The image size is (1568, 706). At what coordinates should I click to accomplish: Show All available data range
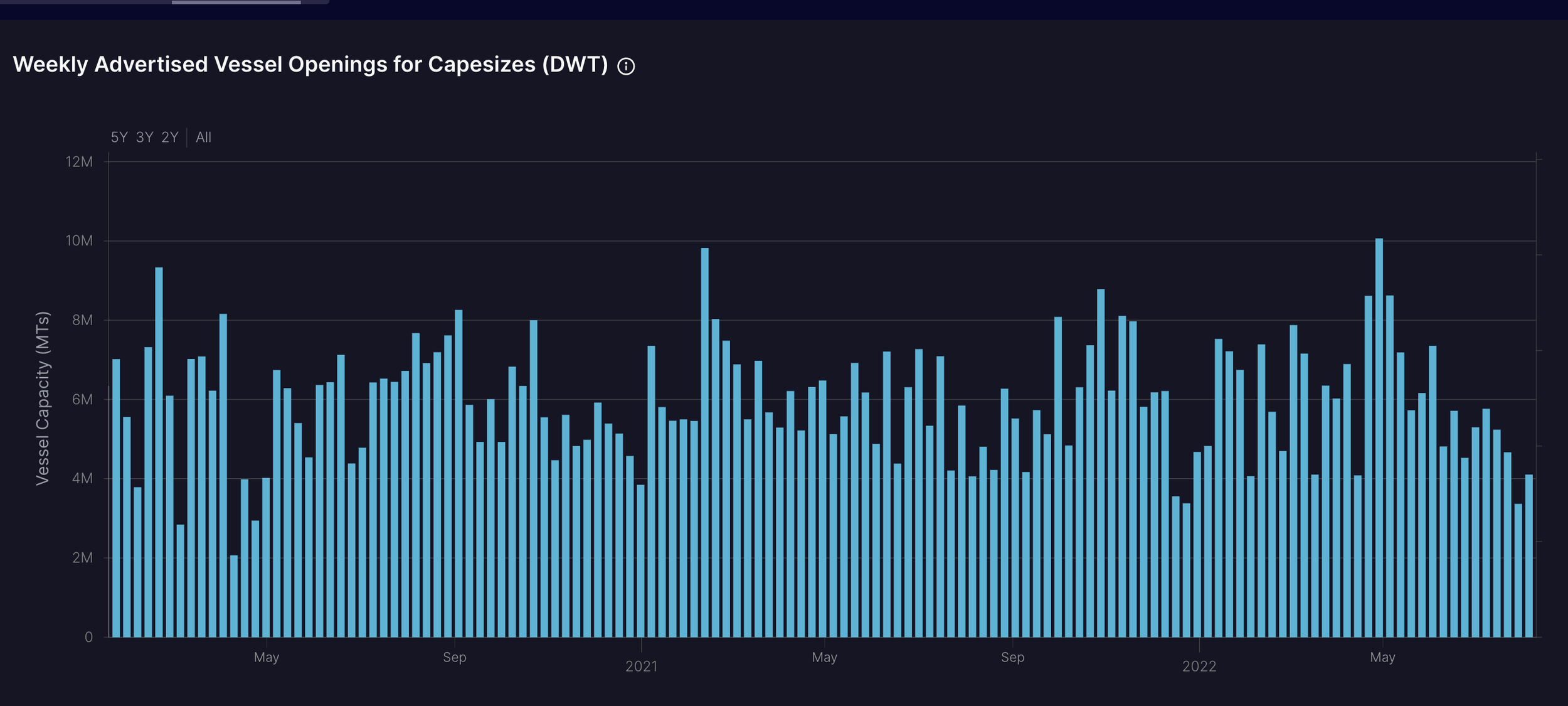[x=203, y=137]
